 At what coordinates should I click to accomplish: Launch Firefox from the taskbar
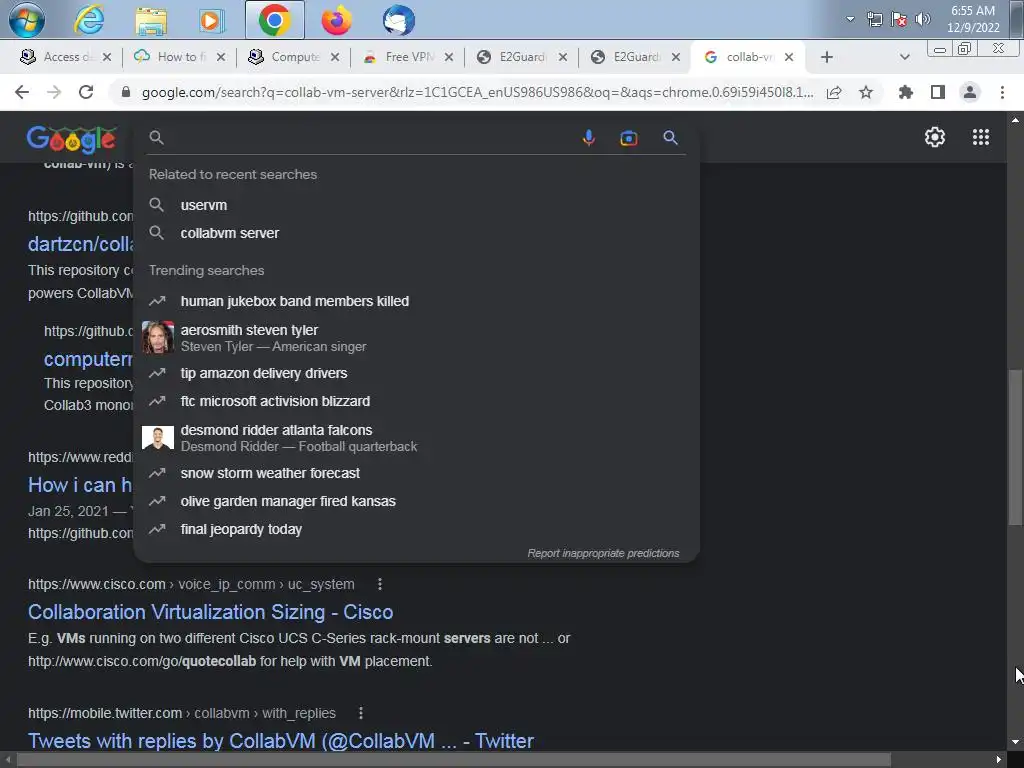coord(336,20)
